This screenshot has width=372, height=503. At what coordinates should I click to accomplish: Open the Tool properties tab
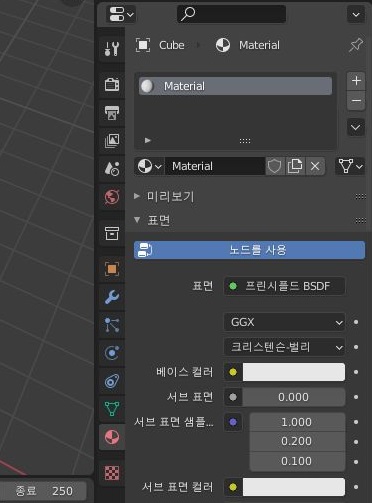coord(112,49)
